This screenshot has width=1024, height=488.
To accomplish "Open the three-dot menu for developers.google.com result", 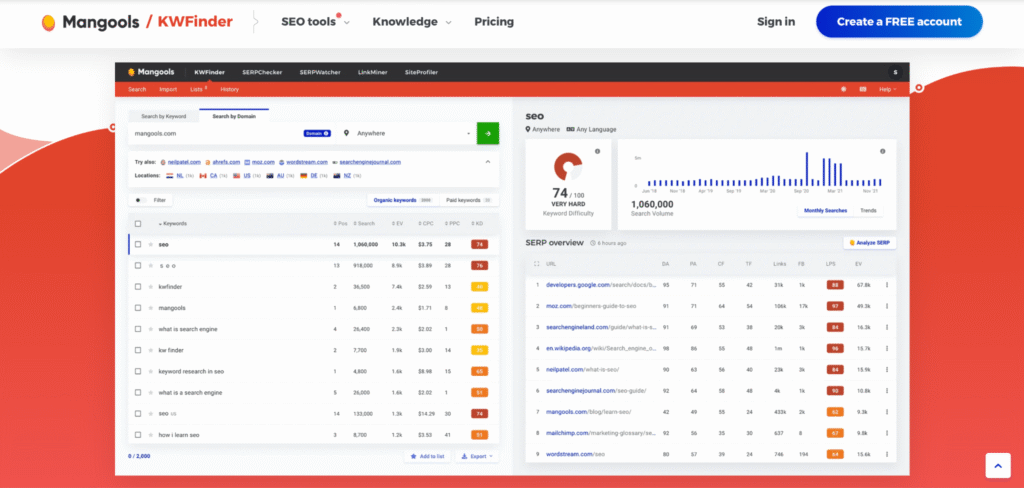I will tap(887, 285).
